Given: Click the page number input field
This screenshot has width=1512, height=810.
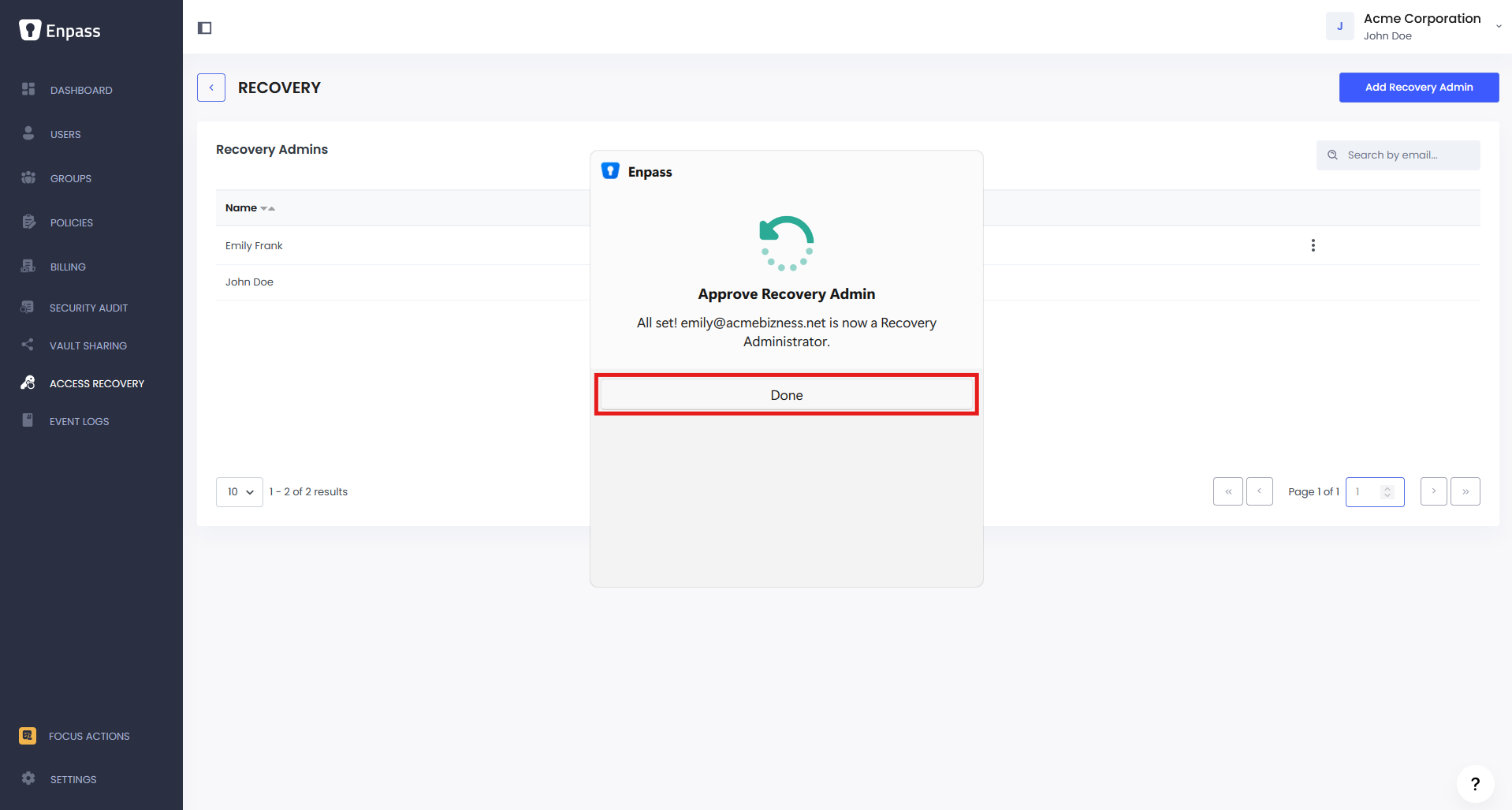Looking at the screenshot, I should (1375, 492).
